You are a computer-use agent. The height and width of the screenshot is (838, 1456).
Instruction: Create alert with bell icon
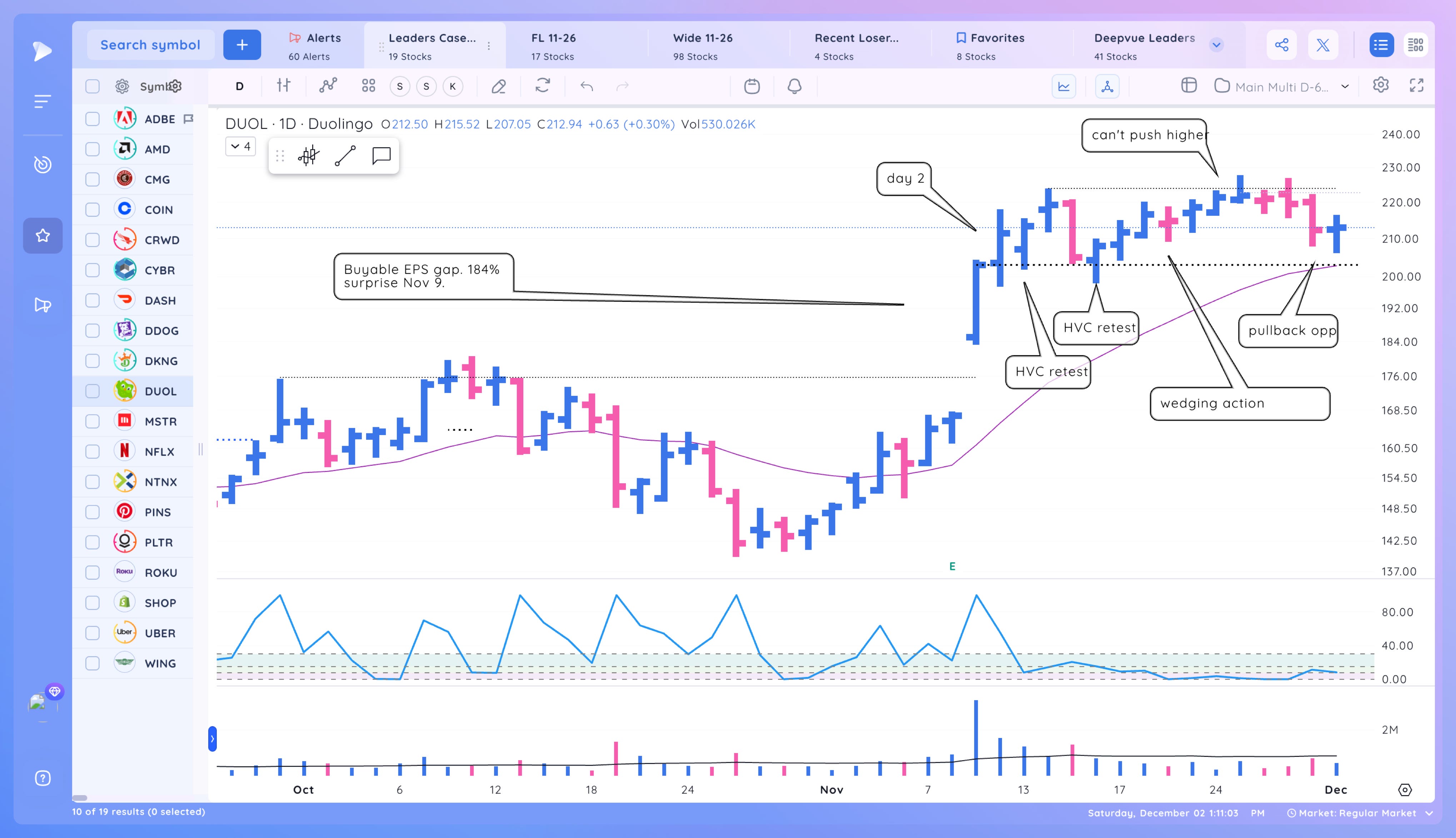pyautogui.click(x=794, y=86)
